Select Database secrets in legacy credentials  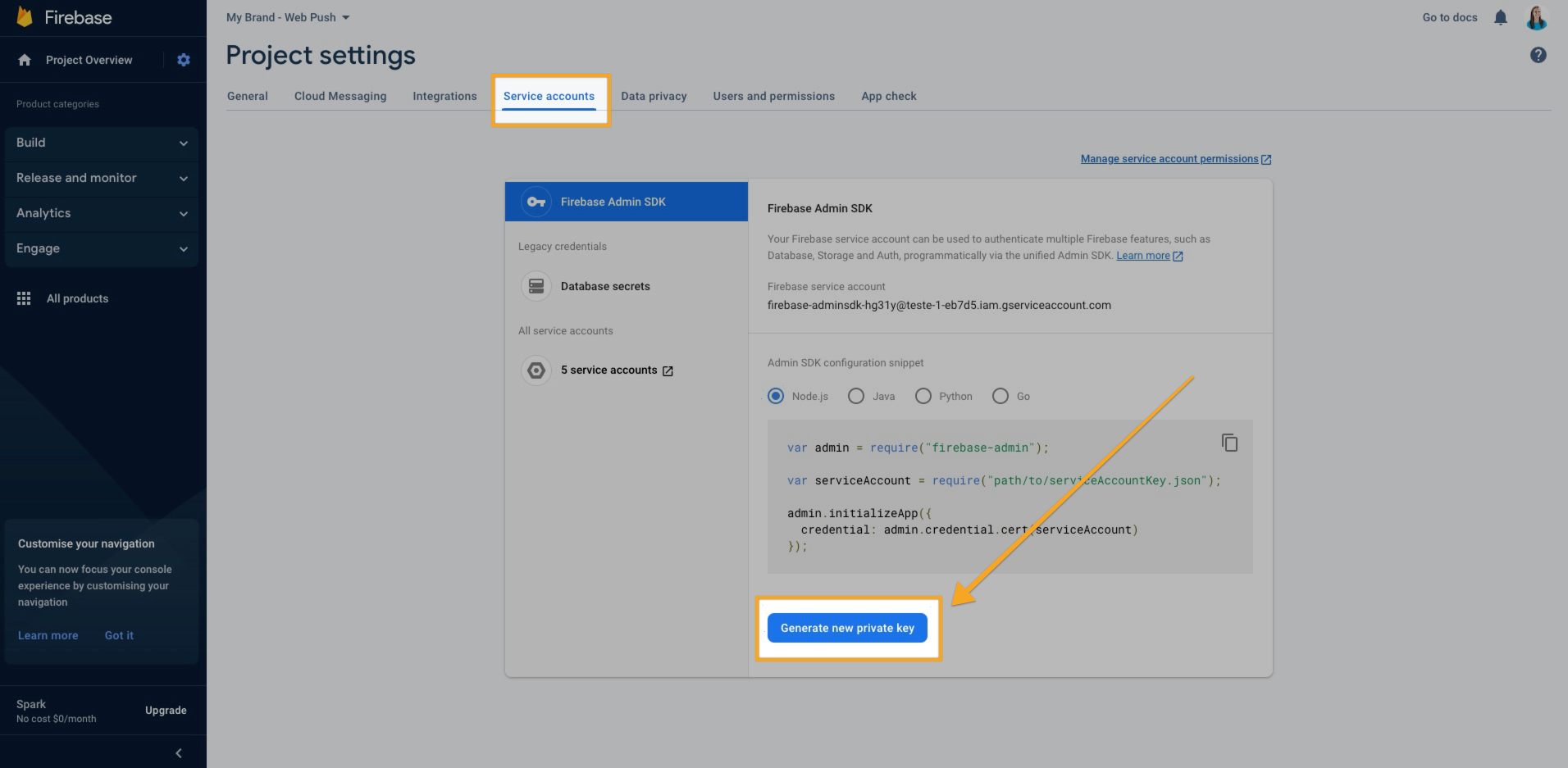[x=604, y=286]
